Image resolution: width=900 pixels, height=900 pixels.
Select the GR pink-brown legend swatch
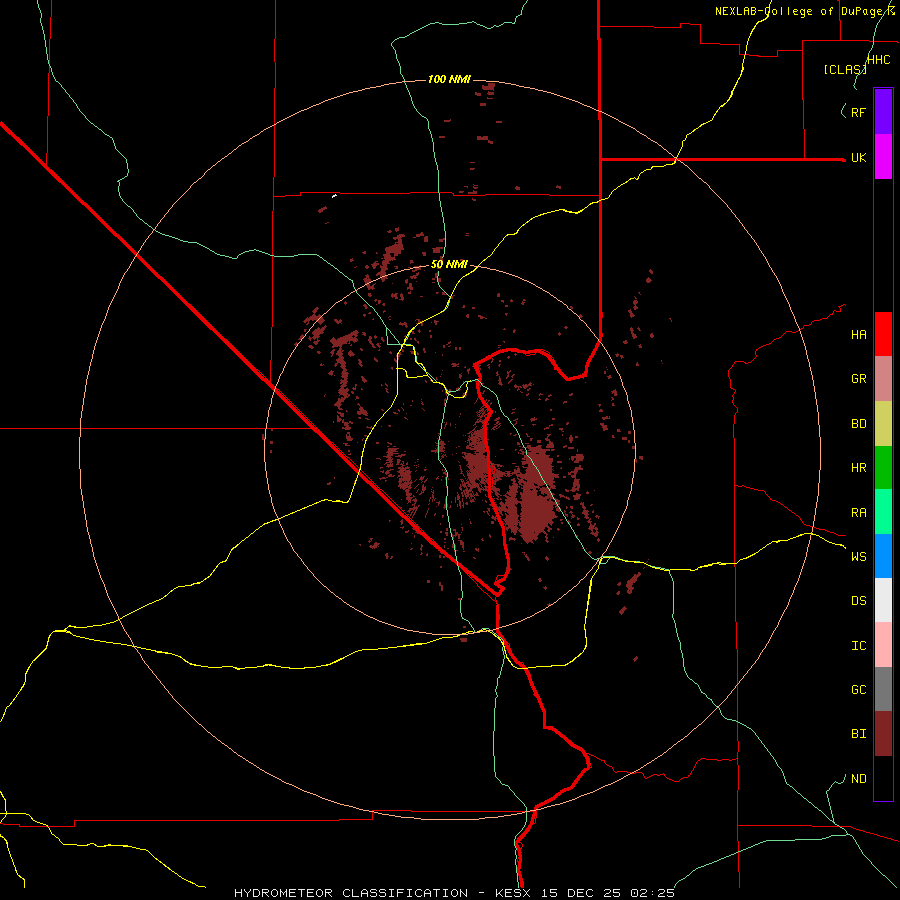click(883, 379)
